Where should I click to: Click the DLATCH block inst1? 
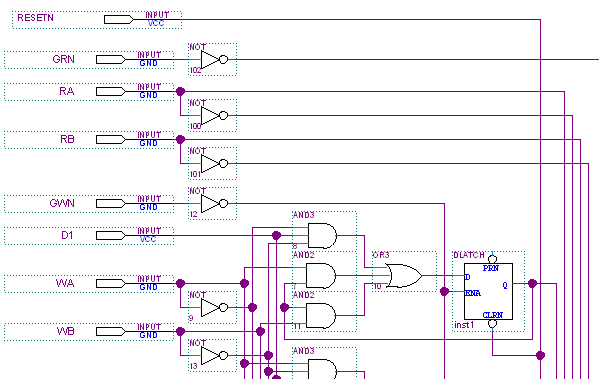488,292
